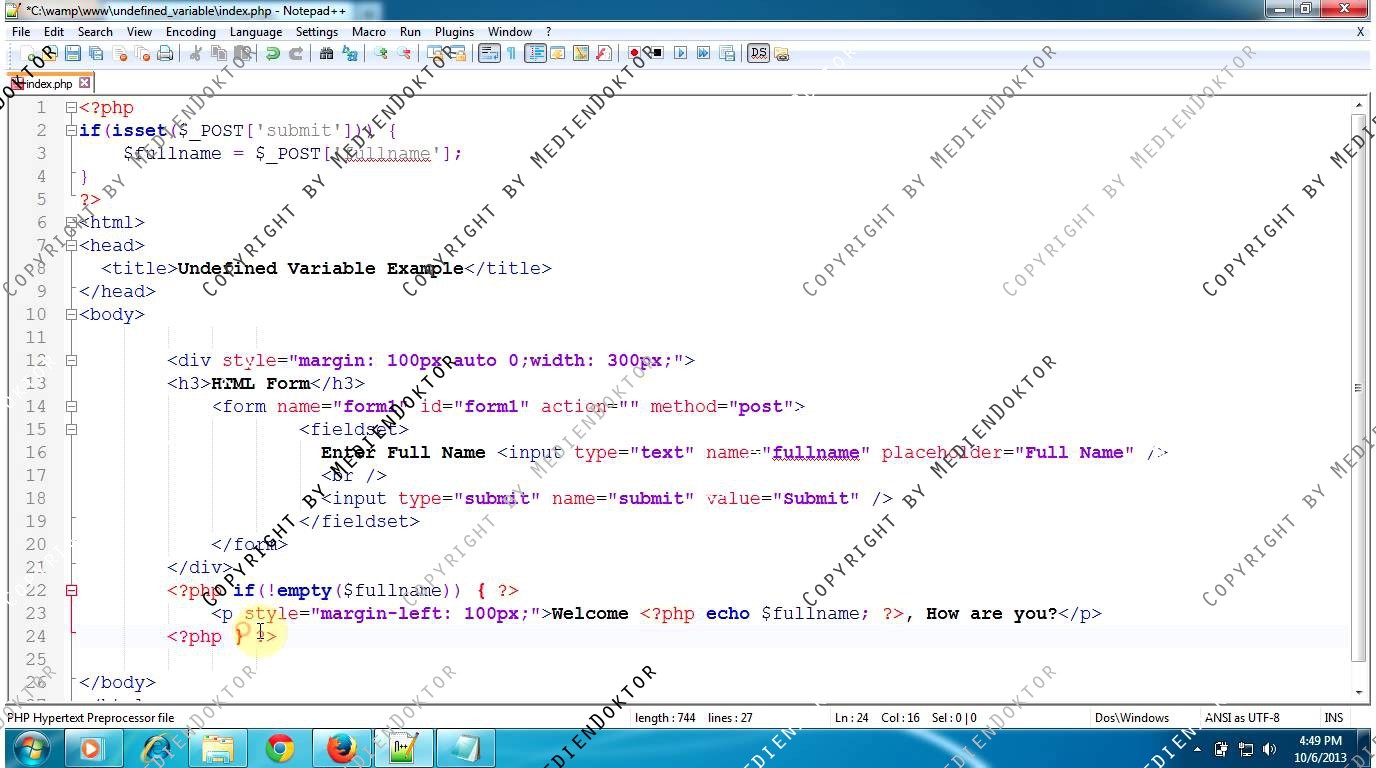The height and width of the screenshot is (768, 1376).
Task: Start macro recording with red dot icon
Action: click(x=634, y=54)
